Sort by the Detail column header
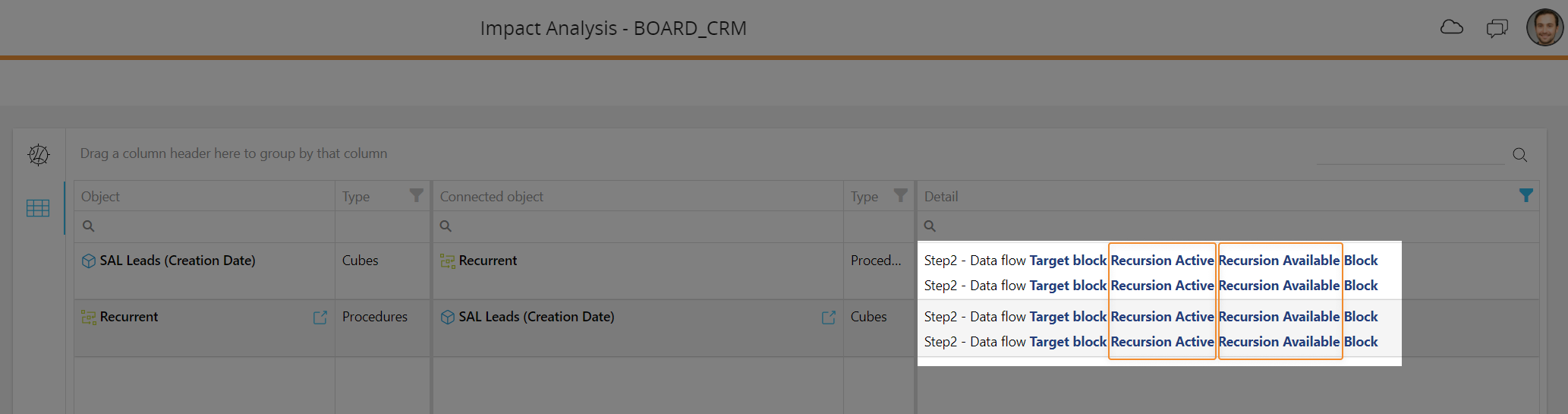 click(941, 197)
